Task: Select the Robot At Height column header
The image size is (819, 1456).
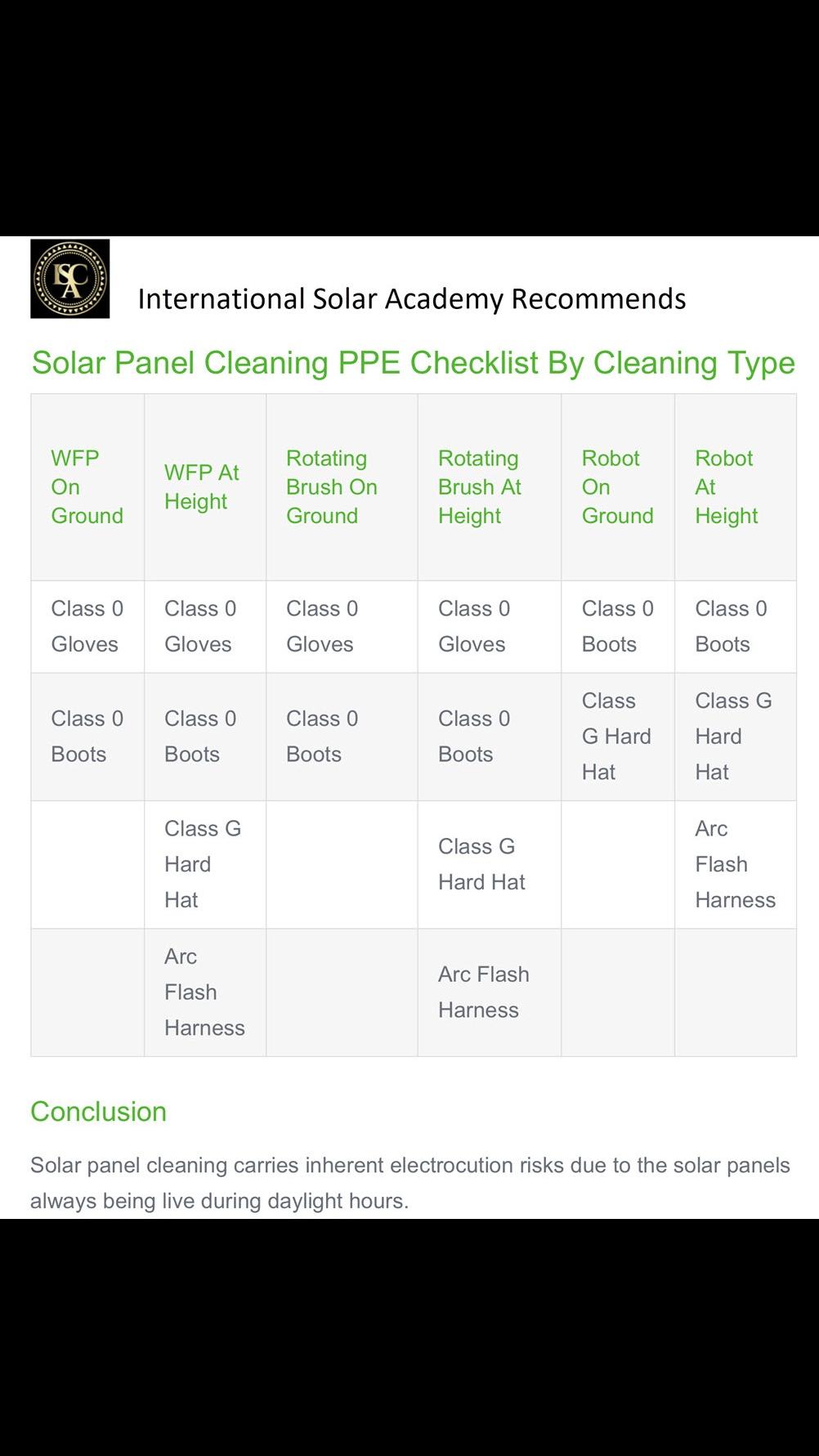Action: pyautogui.click(x=727, y=487)
